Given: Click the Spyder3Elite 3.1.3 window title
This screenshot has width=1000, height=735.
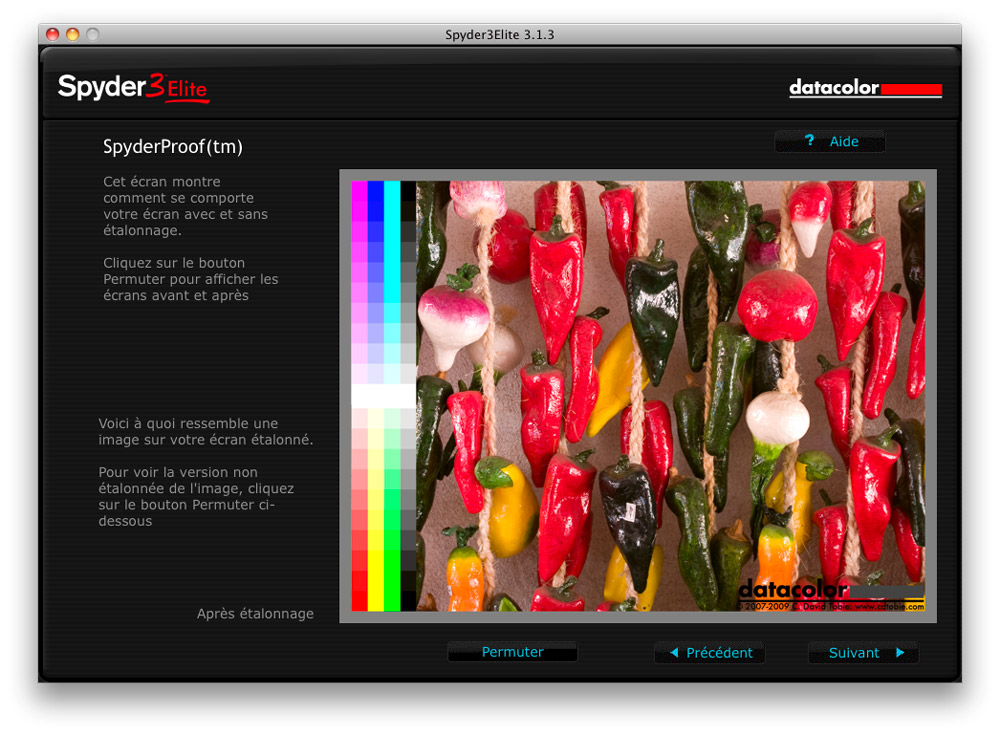Looking at the screenshot, I should pyautogui.click(x=499, y=35).
